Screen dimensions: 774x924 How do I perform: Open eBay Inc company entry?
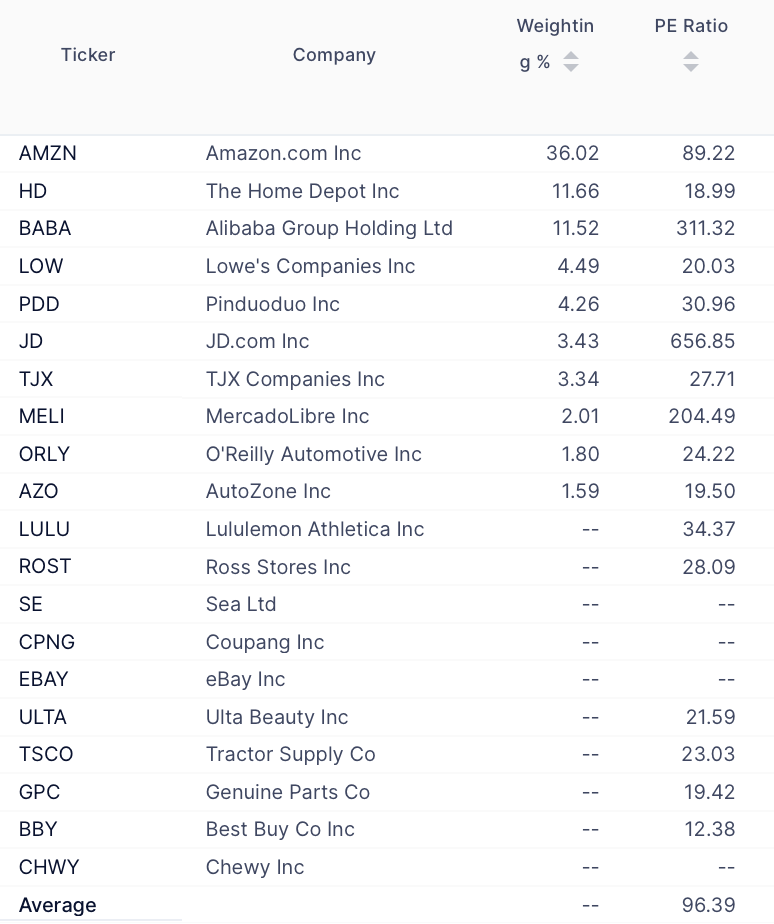[246, 679]
